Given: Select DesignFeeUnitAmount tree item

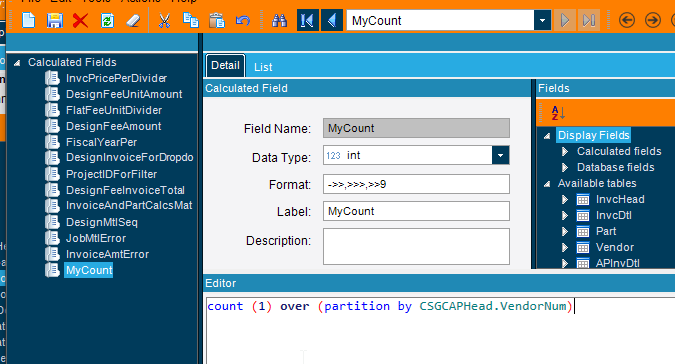Looking at the screenshot, I should (124, 94).
